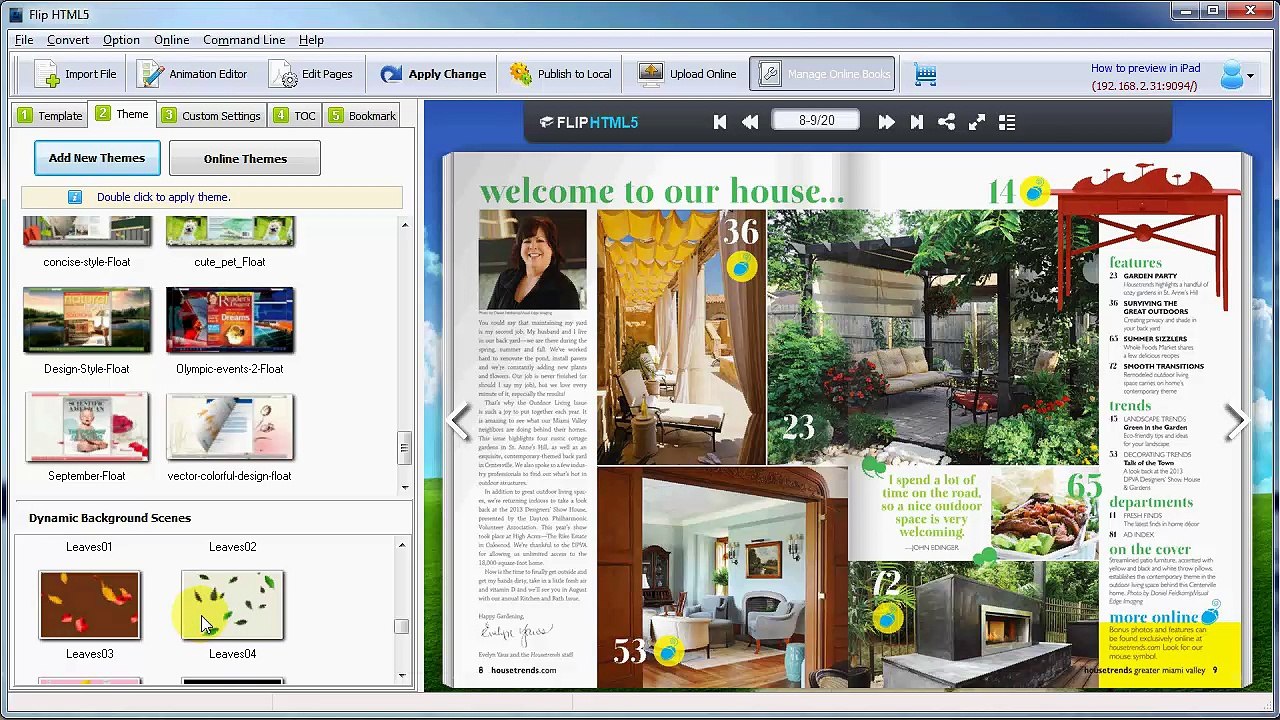This screenshot has height=720, width=1280.
Task: Click Online Themes button
Action: click(245, 158)
